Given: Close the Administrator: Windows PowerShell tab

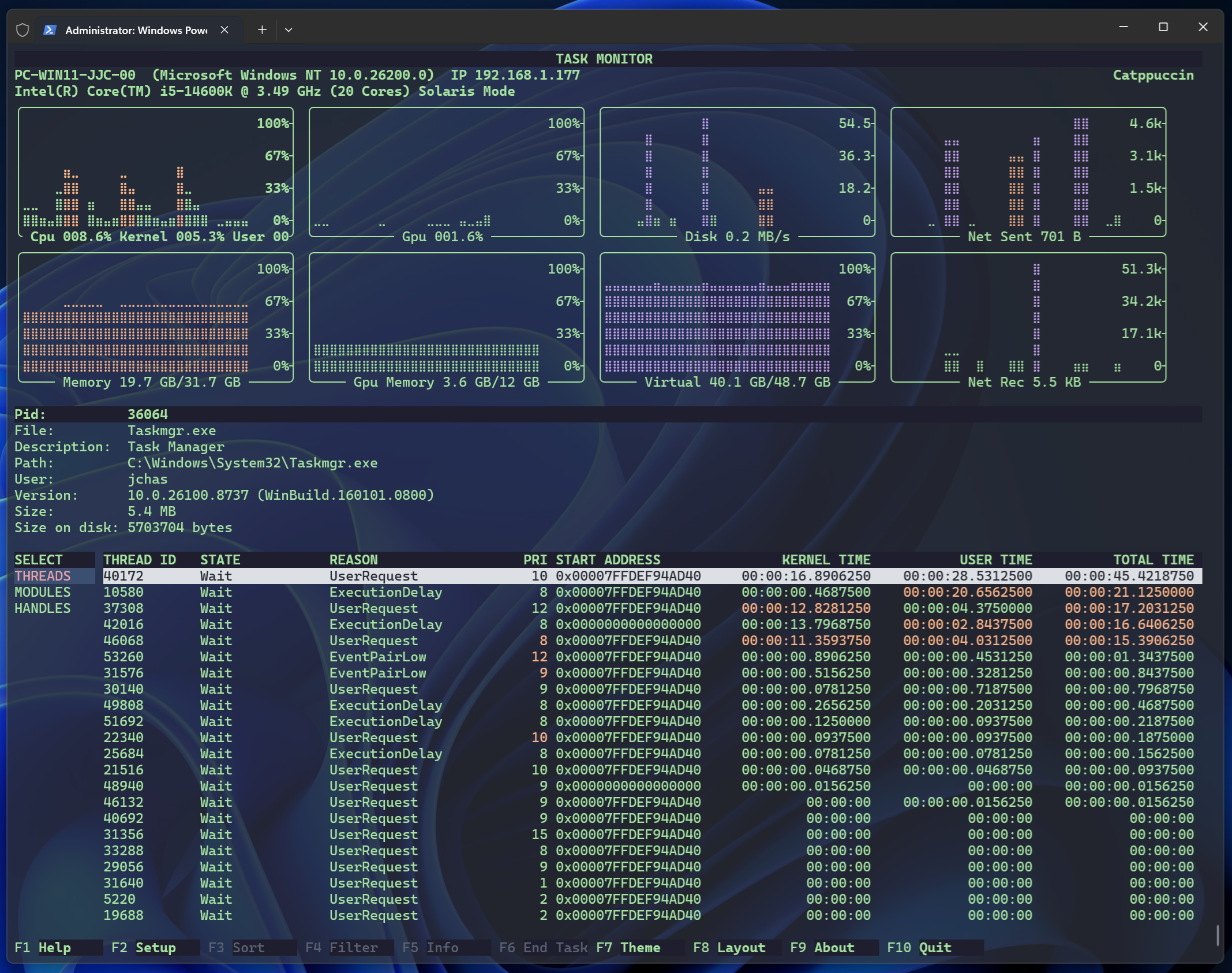Looking at the screenshot, I should click(224, 30).
